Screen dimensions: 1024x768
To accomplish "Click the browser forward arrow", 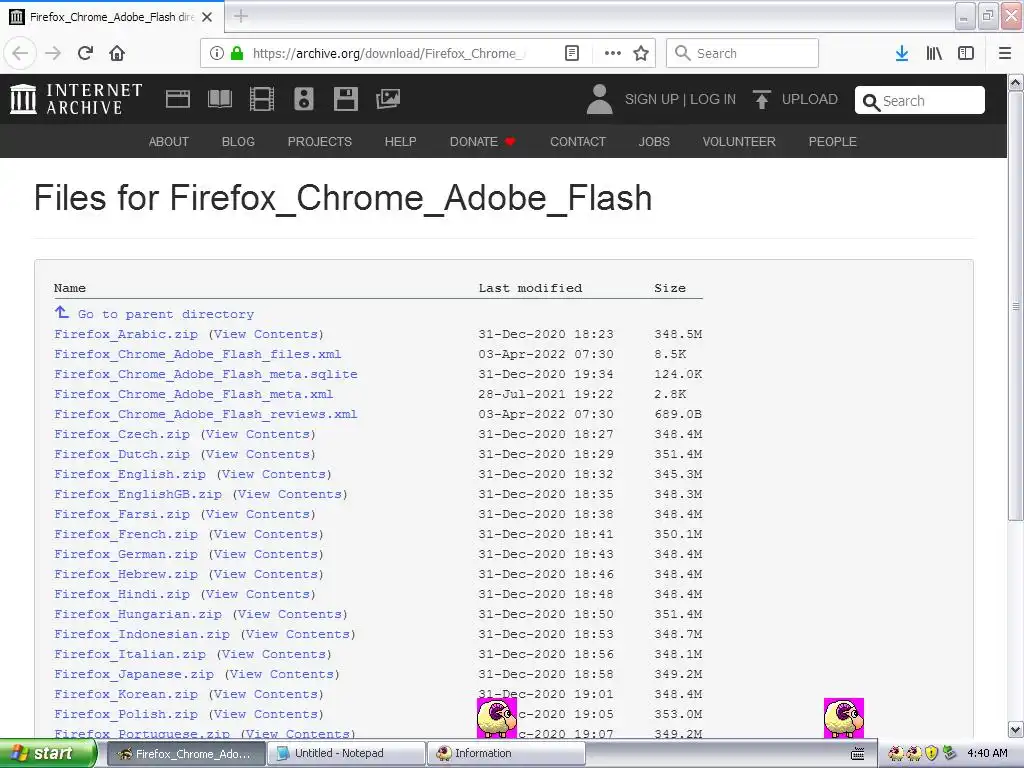I will (x=52, y=54).
